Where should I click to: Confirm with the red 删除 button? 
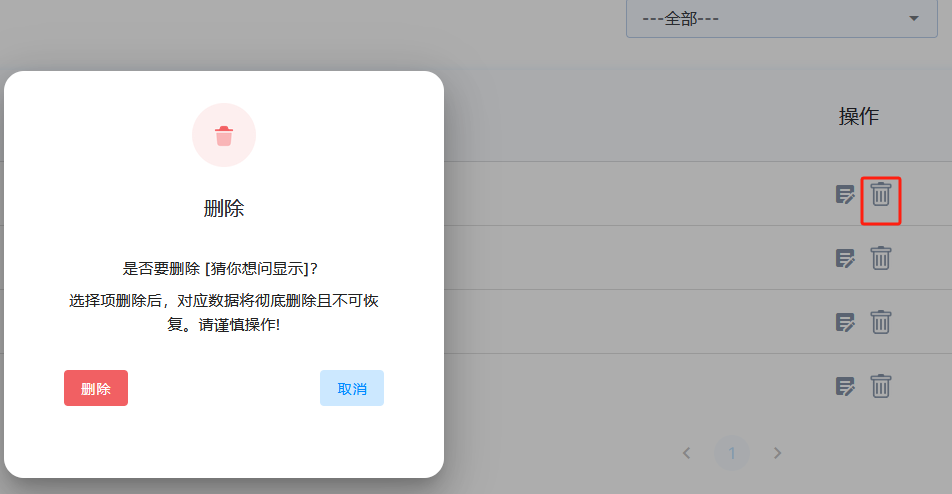click(96, 388)
